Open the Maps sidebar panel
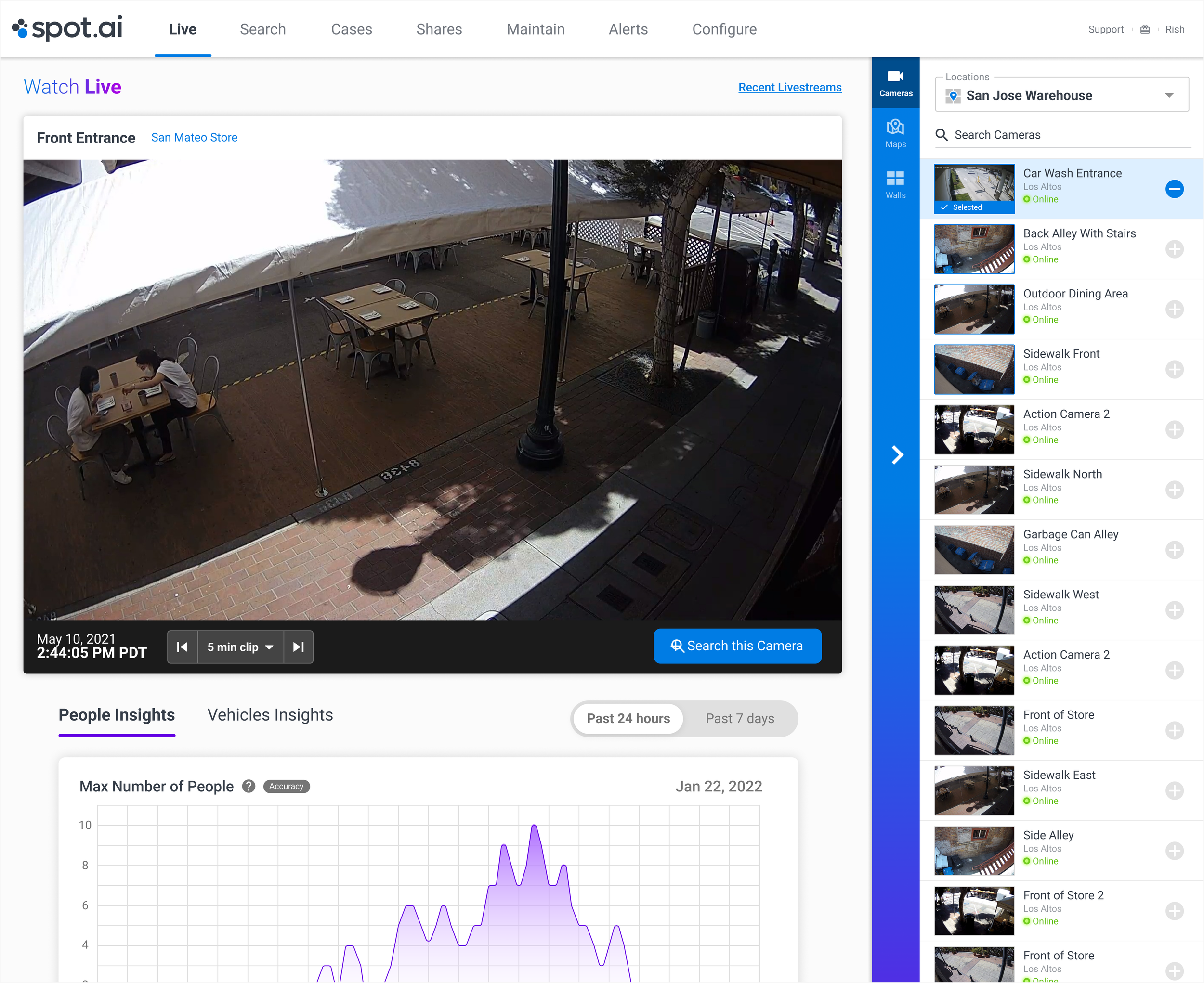Viewport: 1204px width, 983px height. 895,134
